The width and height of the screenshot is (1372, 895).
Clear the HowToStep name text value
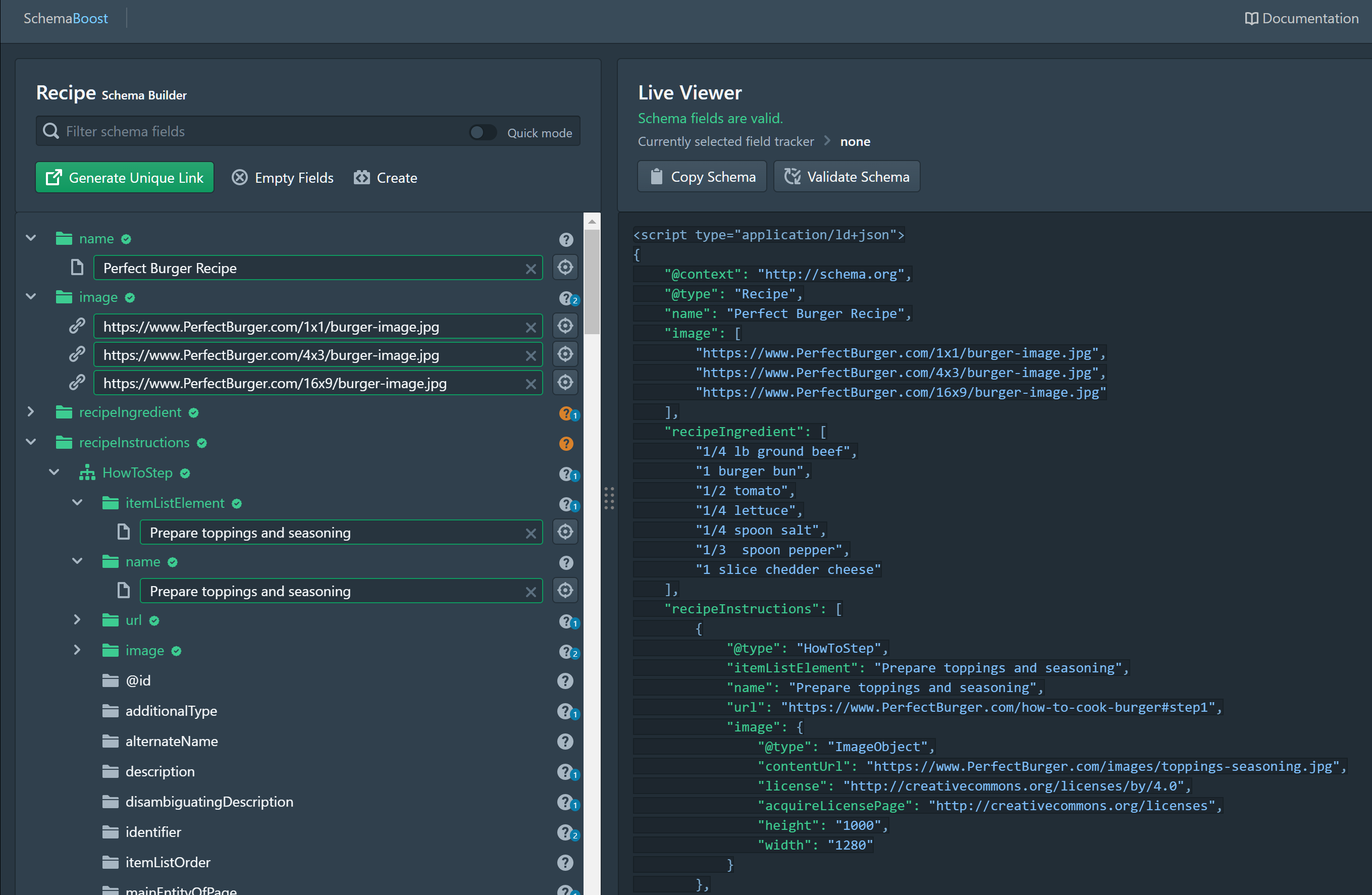tap(531, 592)
